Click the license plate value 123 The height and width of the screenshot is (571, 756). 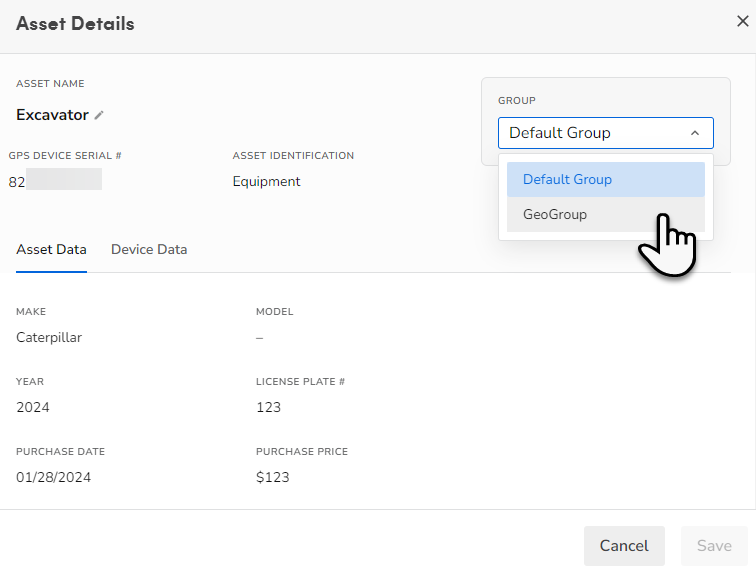tap(269, 408)
